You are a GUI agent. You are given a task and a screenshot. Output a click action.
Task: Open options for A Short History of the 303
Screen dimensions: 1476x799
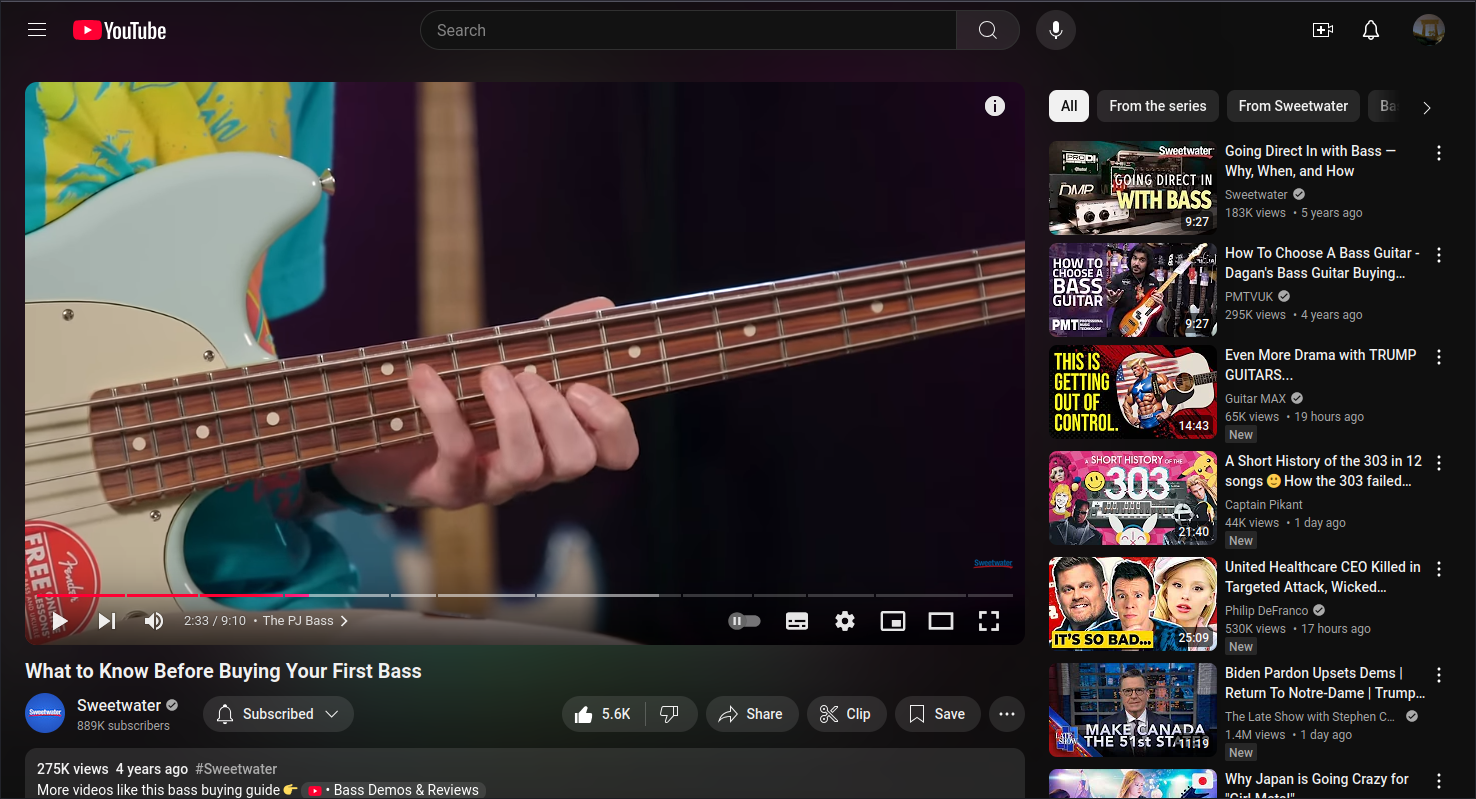[x=1439, y=463]
